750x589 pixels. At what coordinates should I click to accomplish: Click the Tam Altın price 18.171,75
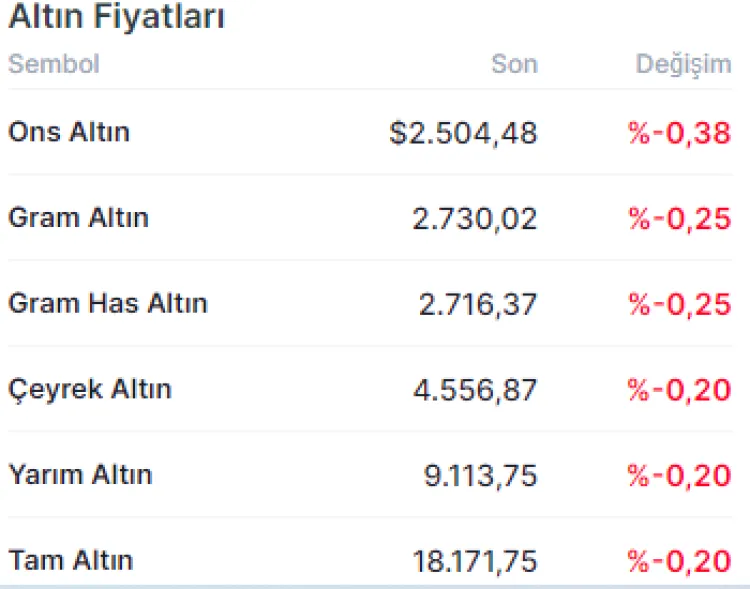click(474, 561)
